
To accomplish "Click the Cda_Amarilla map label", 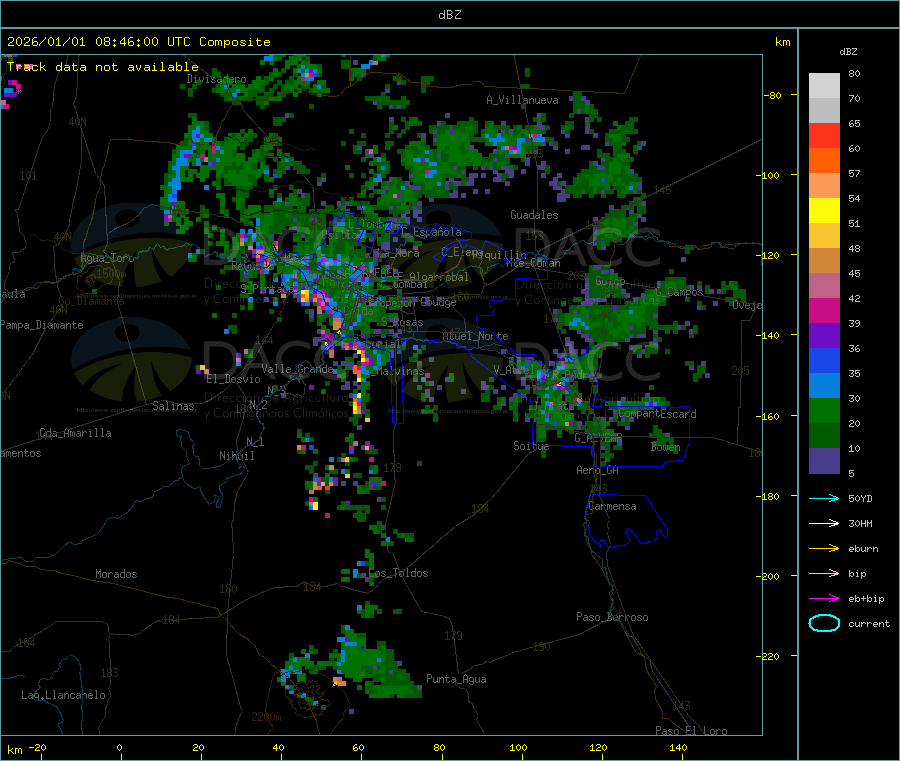I will pos(75,433).
